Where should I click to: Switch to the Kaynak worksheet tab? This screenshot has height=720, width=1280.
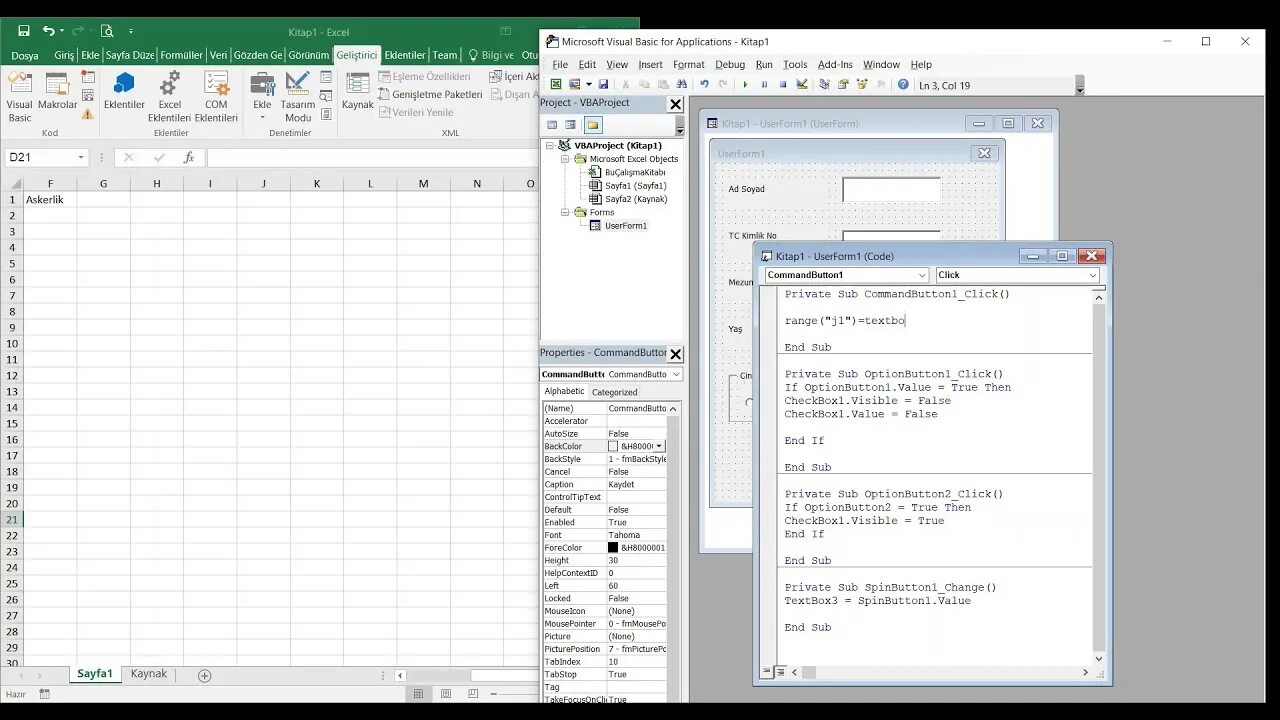point(149,674)
